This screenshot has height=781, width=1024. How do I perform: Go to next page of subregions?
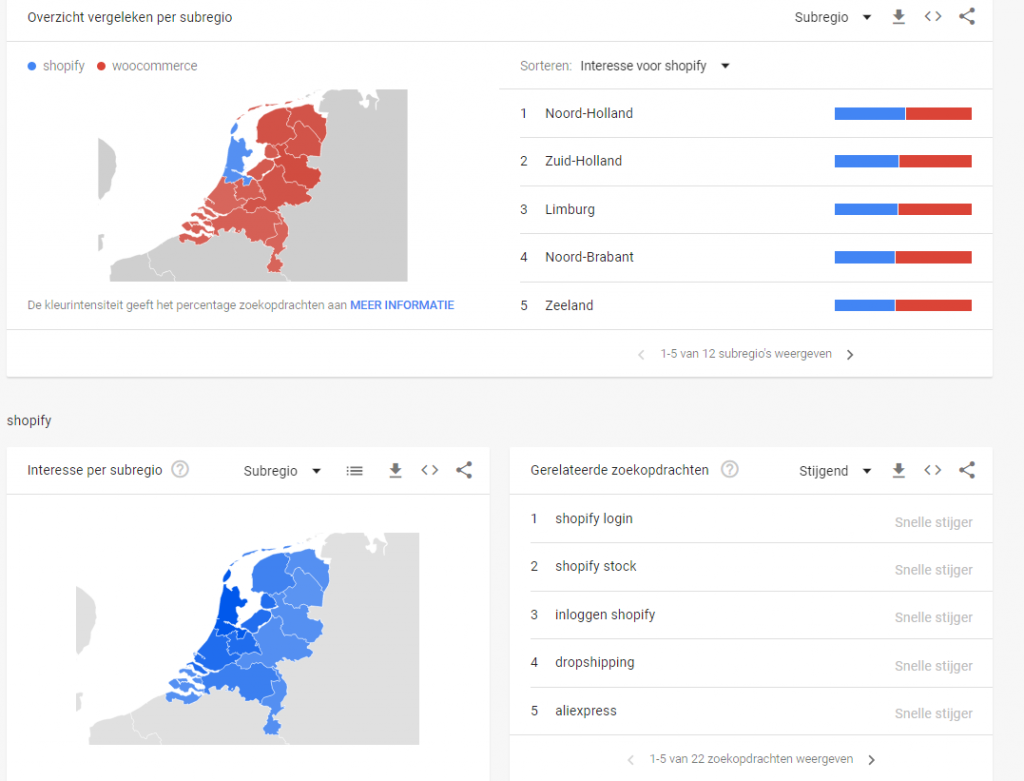tap(850, 354)
